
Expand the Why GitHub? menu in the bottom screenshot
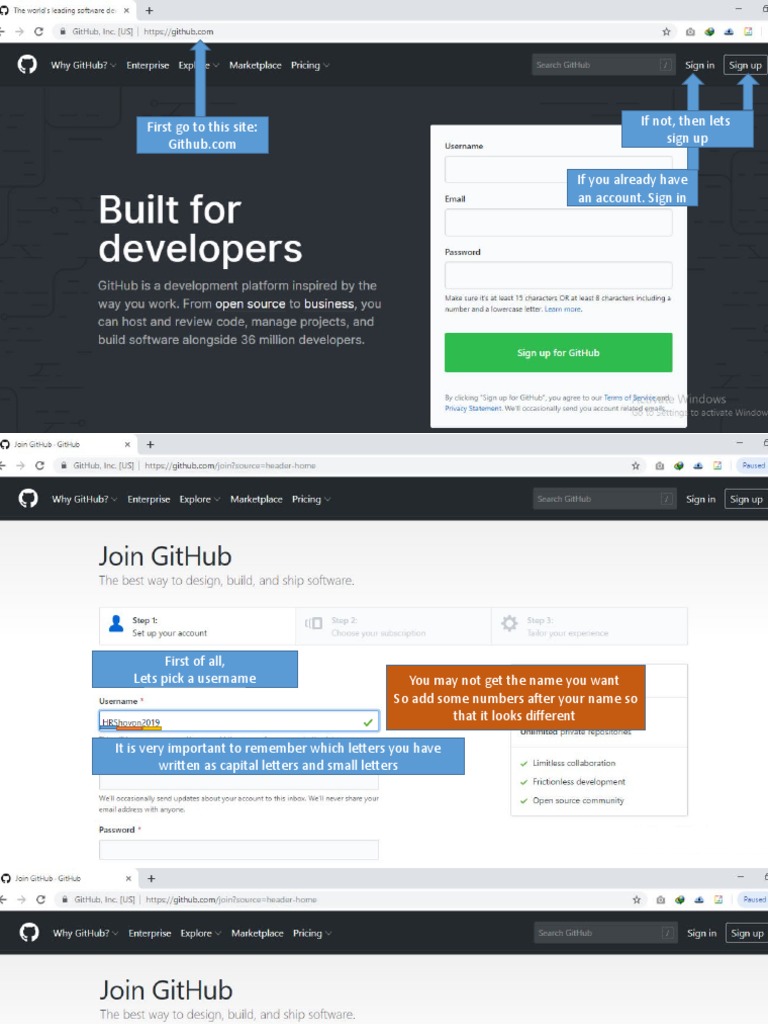click(86, 933)
